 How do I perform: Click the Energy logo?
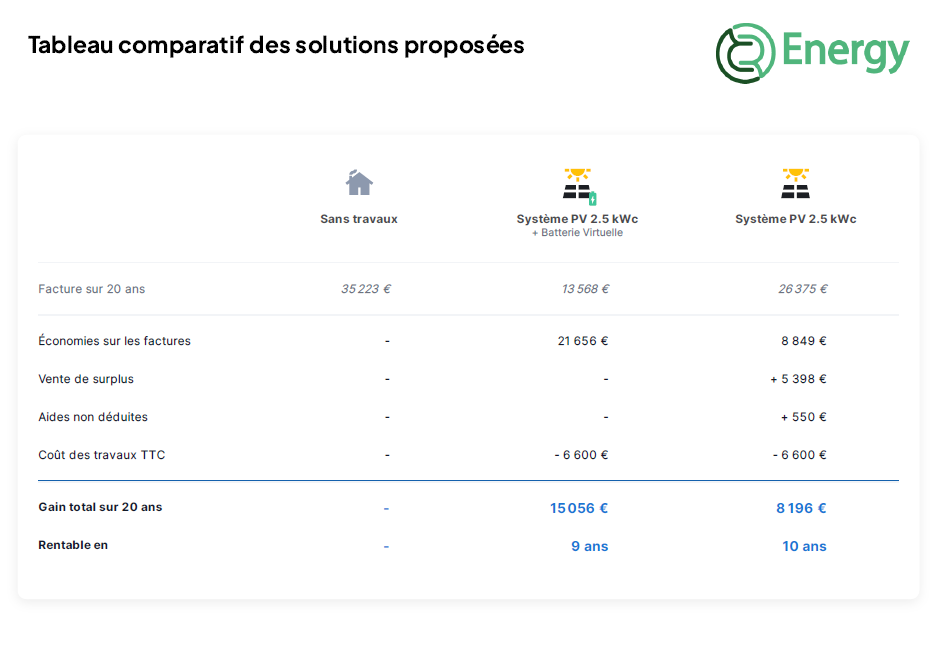point(813,53)
